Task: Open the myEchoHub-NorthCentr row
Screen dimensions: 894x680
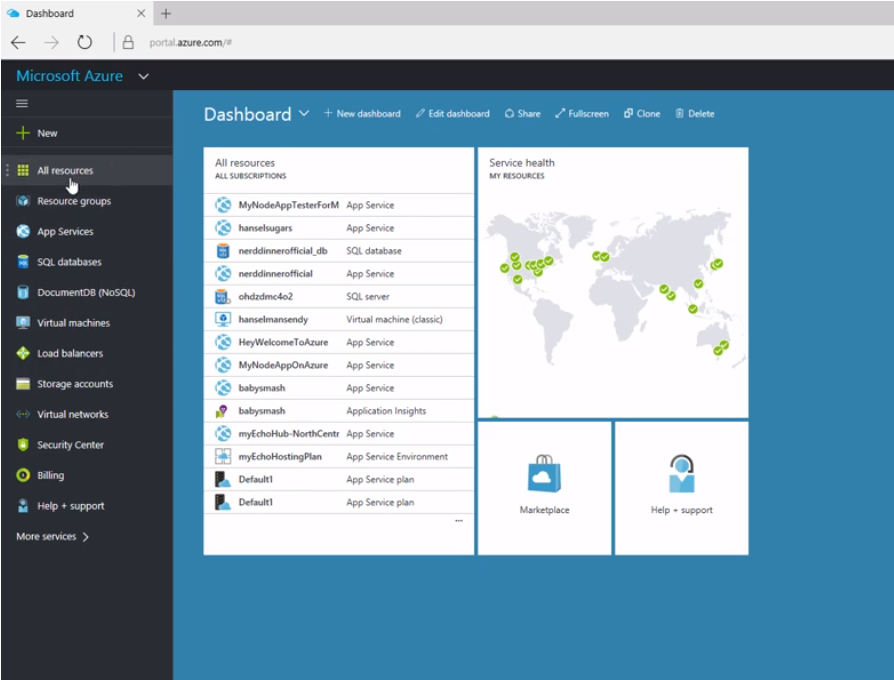Action: [x=339, y=434]
